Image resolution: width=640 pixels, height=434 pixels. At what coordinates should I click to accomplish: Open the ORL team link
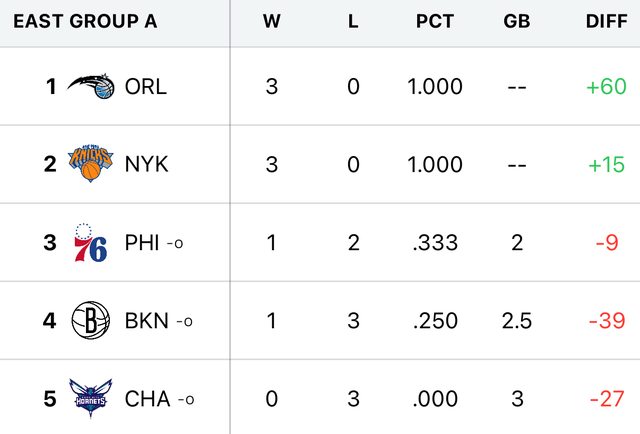pos(146,87)
